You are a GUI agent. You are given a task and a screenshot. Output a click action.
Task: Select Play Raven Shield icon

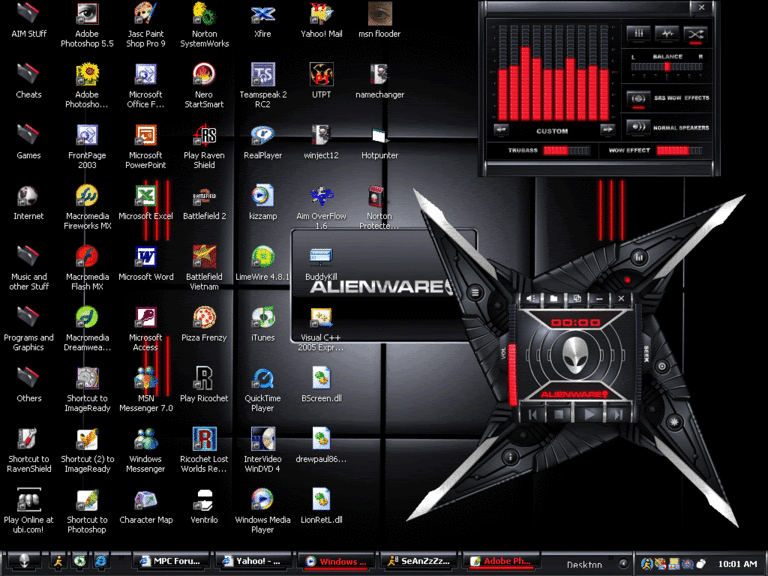coord(204,146)
